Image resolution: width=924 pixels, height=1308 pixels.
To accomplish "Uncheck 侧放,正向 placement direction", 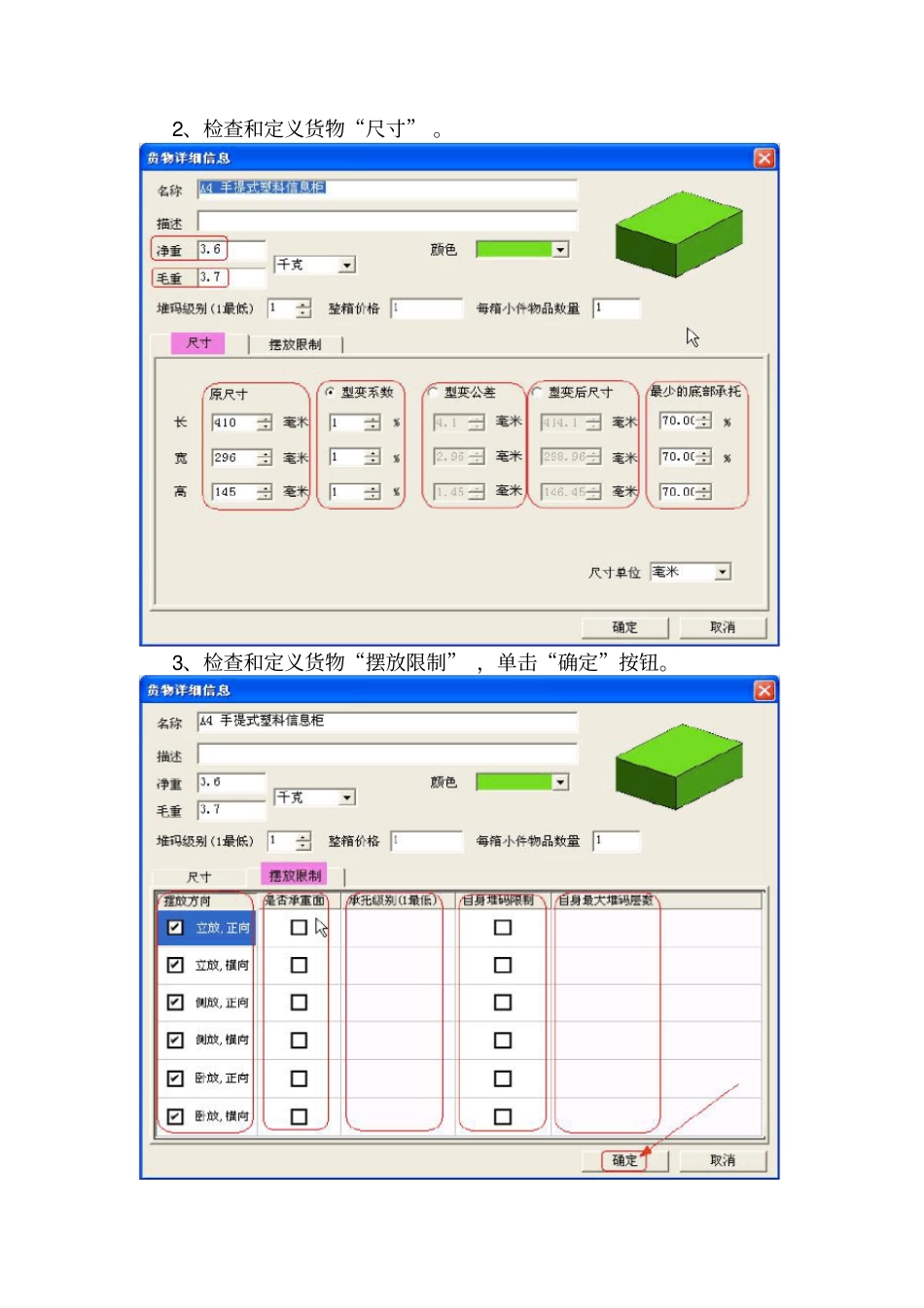I will click(175, 1002).
